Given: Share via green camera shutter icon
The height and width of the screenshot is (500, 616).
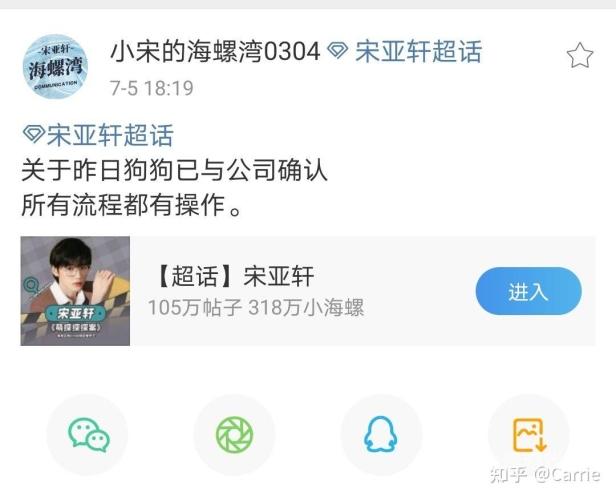Looking at the screenshot, I should tap(235, 435).
